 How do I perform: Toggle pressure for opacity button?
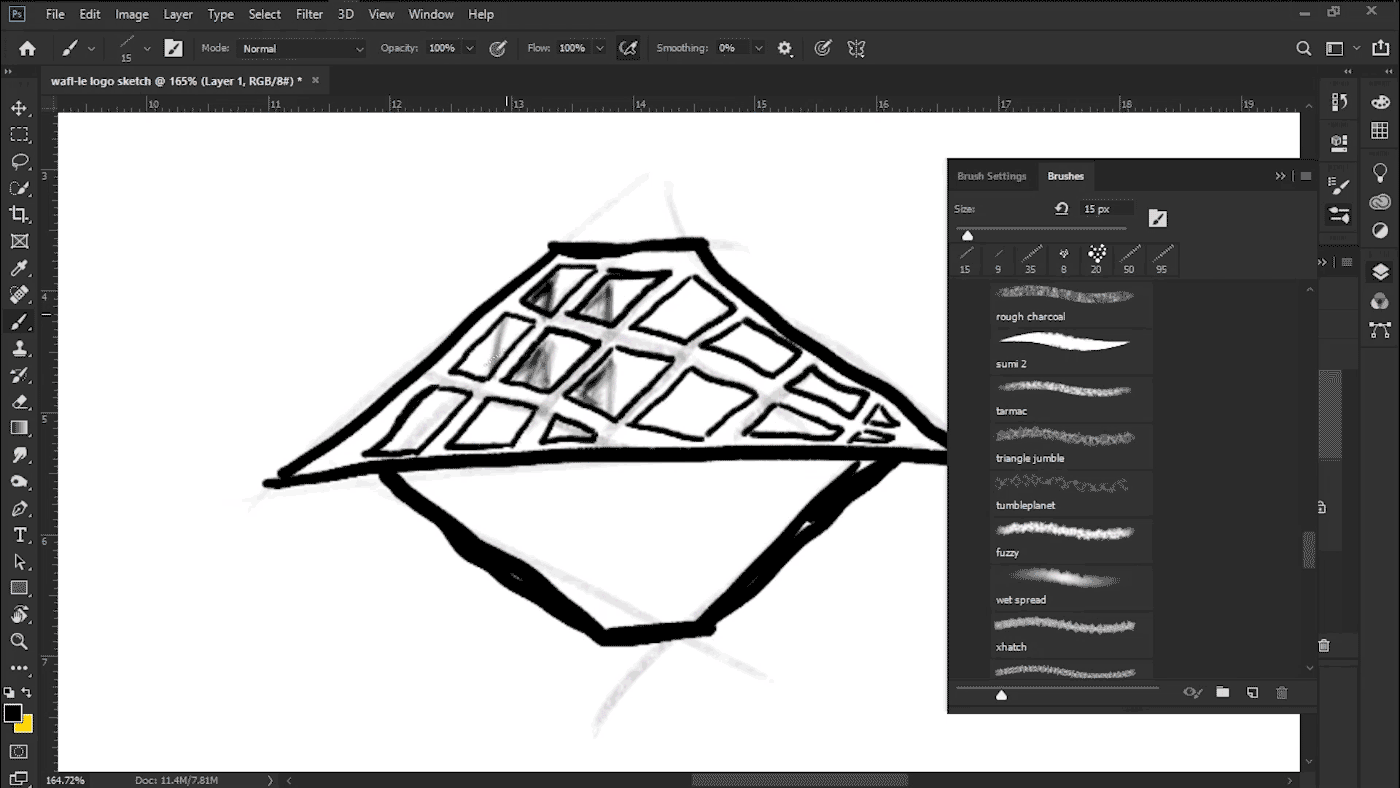click(x=497, y=48)
